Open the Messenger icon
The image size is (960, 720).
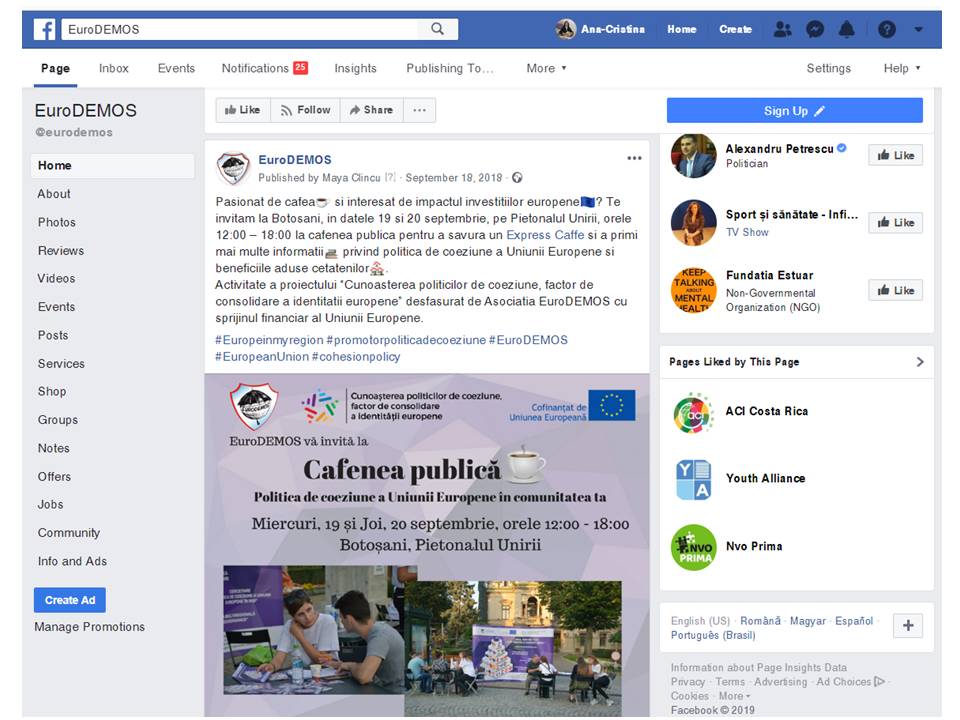815,29
